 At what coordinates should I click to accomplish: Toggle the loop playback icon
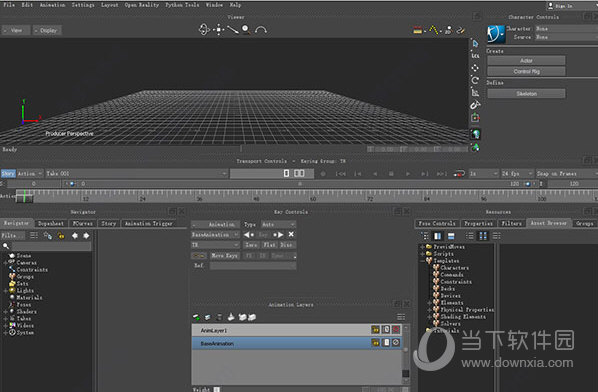[459, 174]
